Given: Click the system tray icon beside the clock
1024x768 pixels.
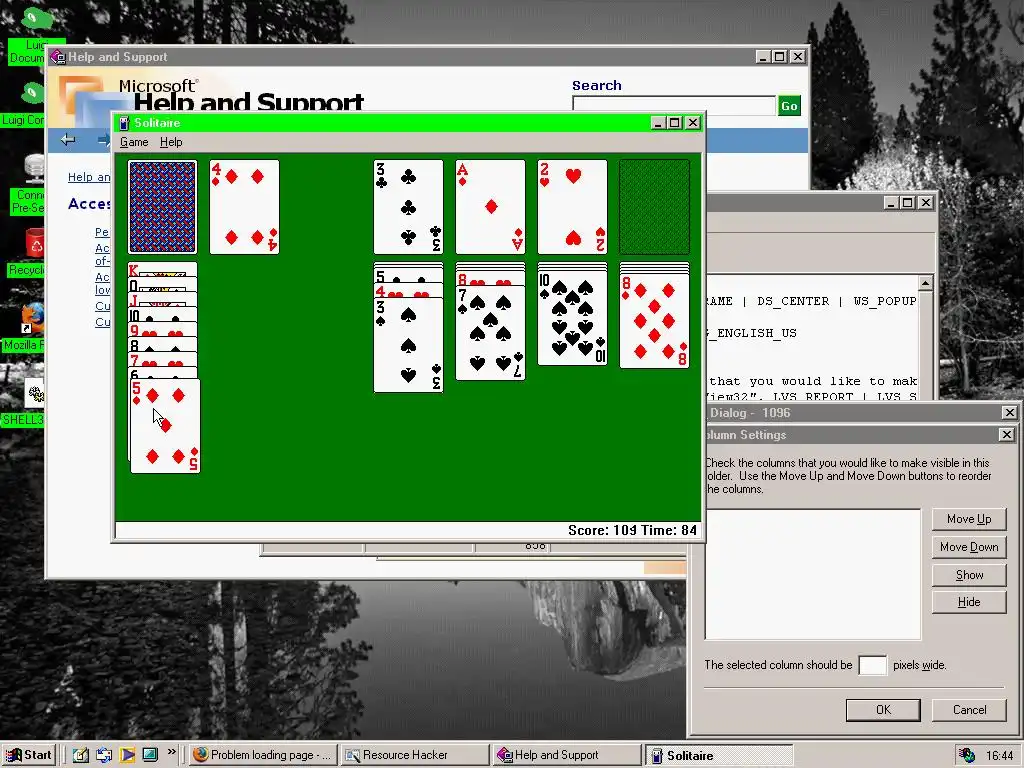Looking at the screenshot, I should tap(967, 756).
